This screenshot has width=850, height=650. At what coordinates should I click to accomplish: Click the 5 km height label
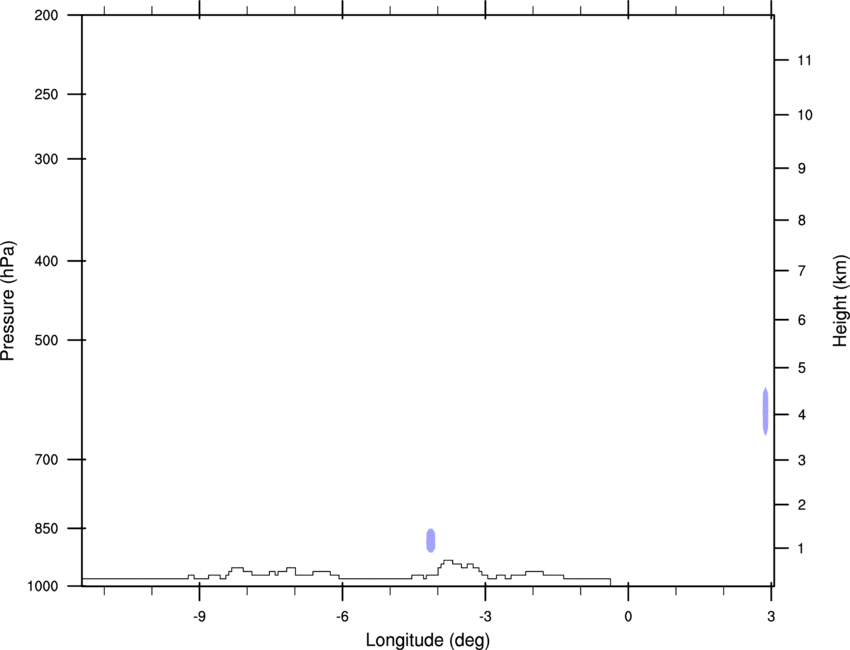(x=802, y=368)
